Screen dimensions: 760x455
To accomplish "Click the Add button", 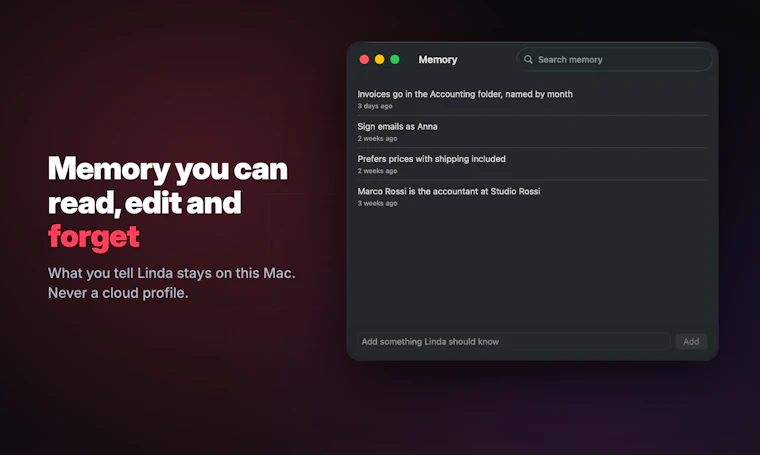I will click(691, 342).
